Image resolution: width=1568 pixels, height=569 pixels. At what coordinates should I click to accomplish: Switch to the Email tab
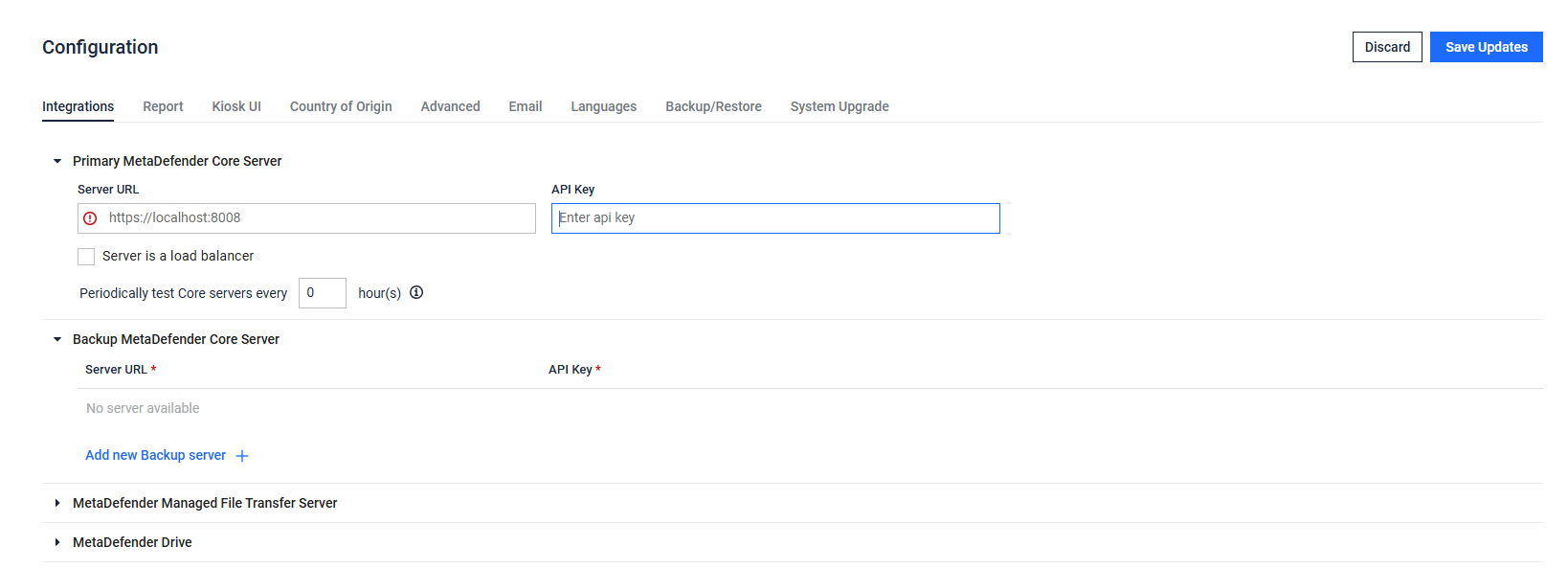(x=526, y=106)
